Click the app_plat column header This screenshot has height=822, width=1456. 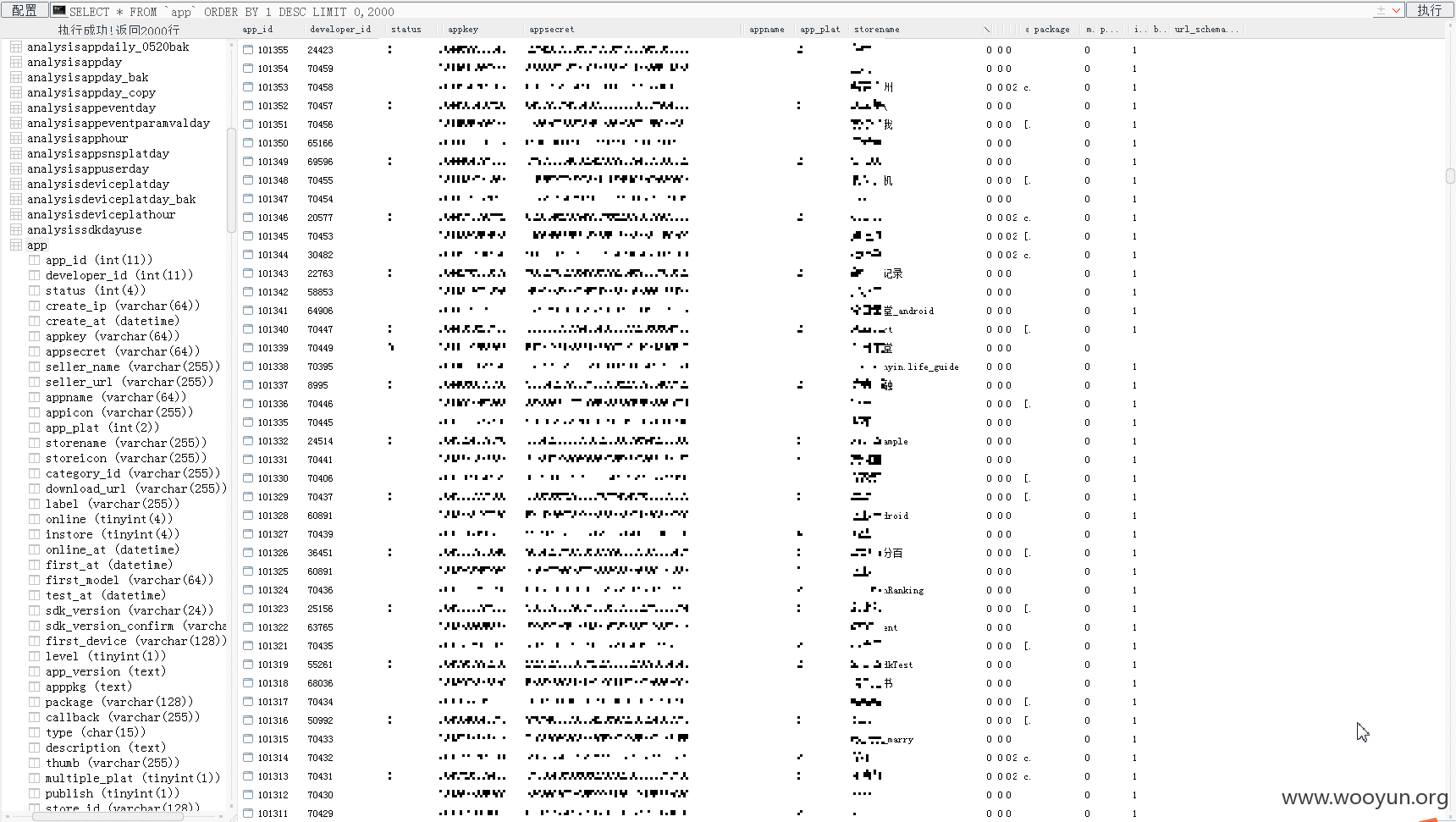click(820, 29)
